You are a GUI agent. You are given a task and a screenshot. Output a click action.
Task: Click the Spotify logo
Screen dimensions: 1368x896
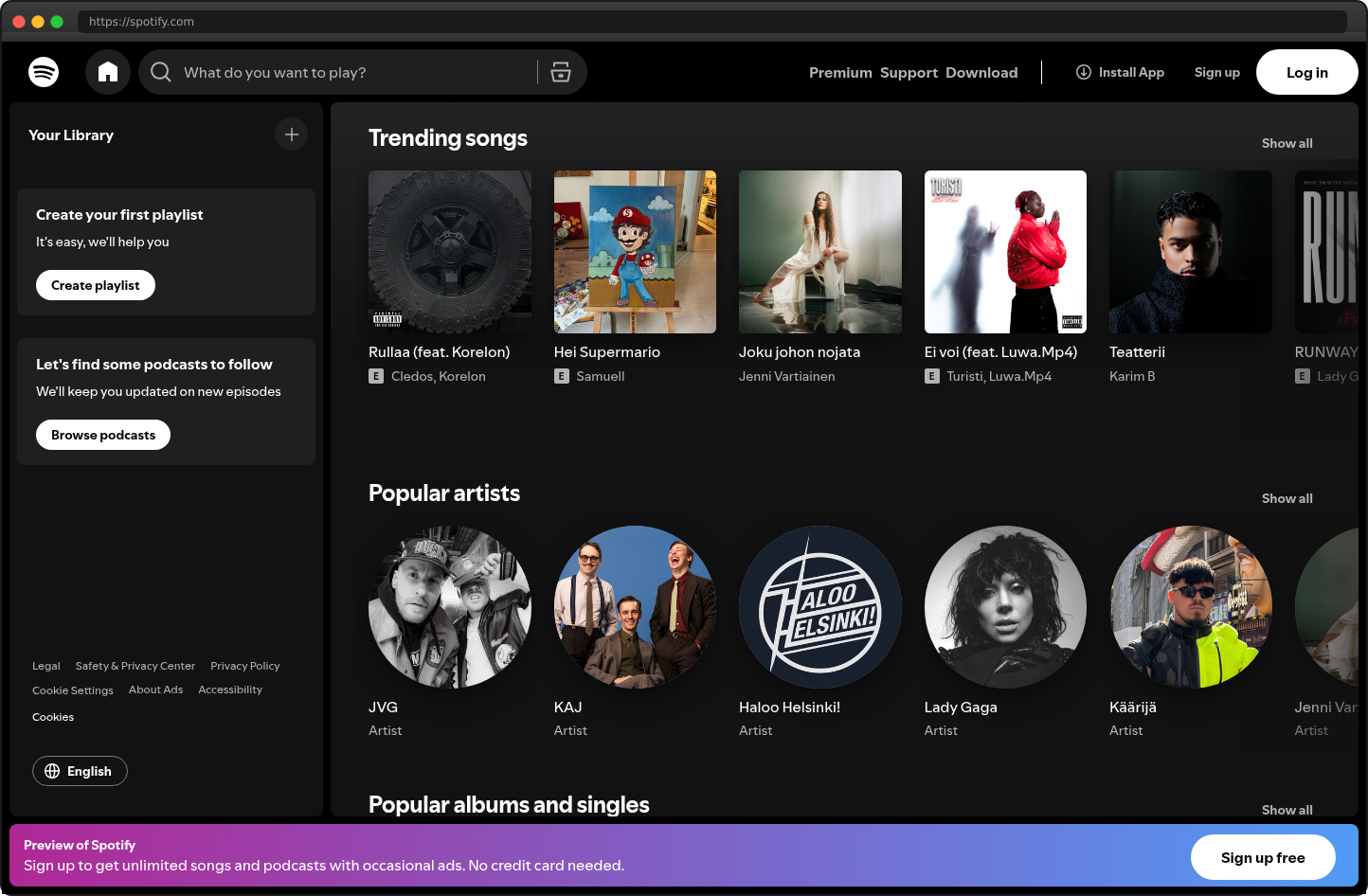44,72
